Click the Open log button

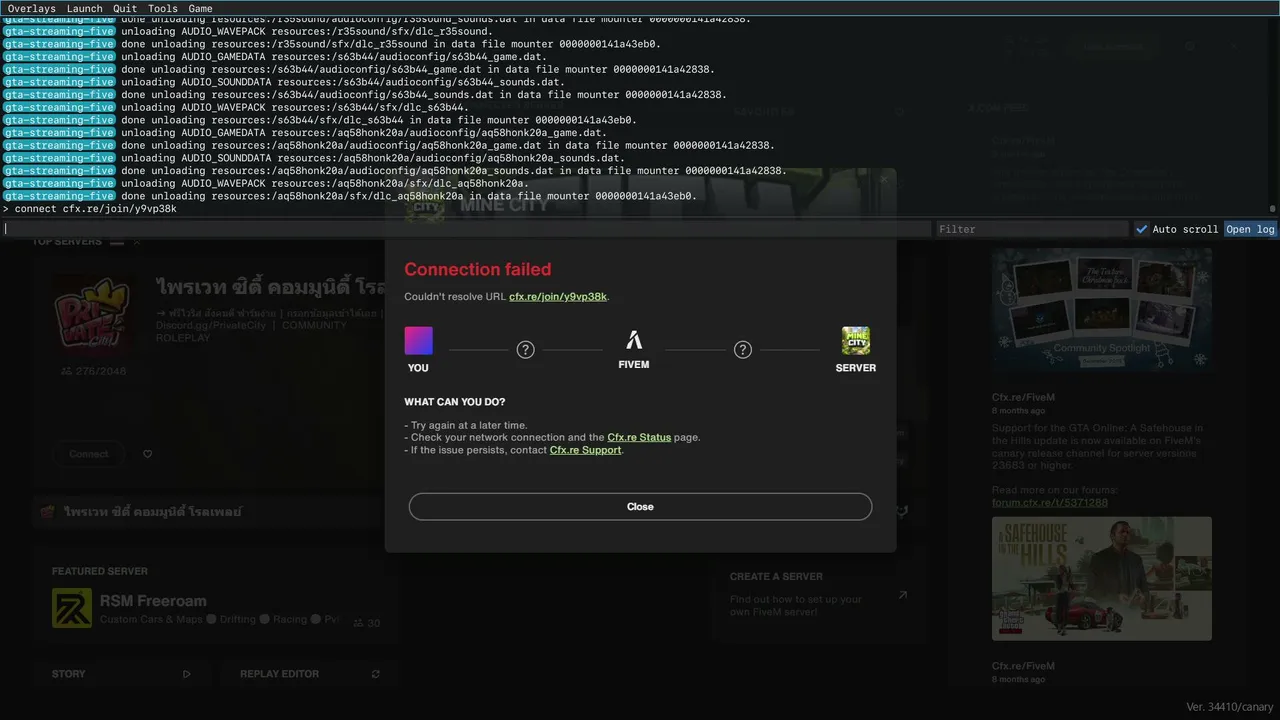[1251, 229]
